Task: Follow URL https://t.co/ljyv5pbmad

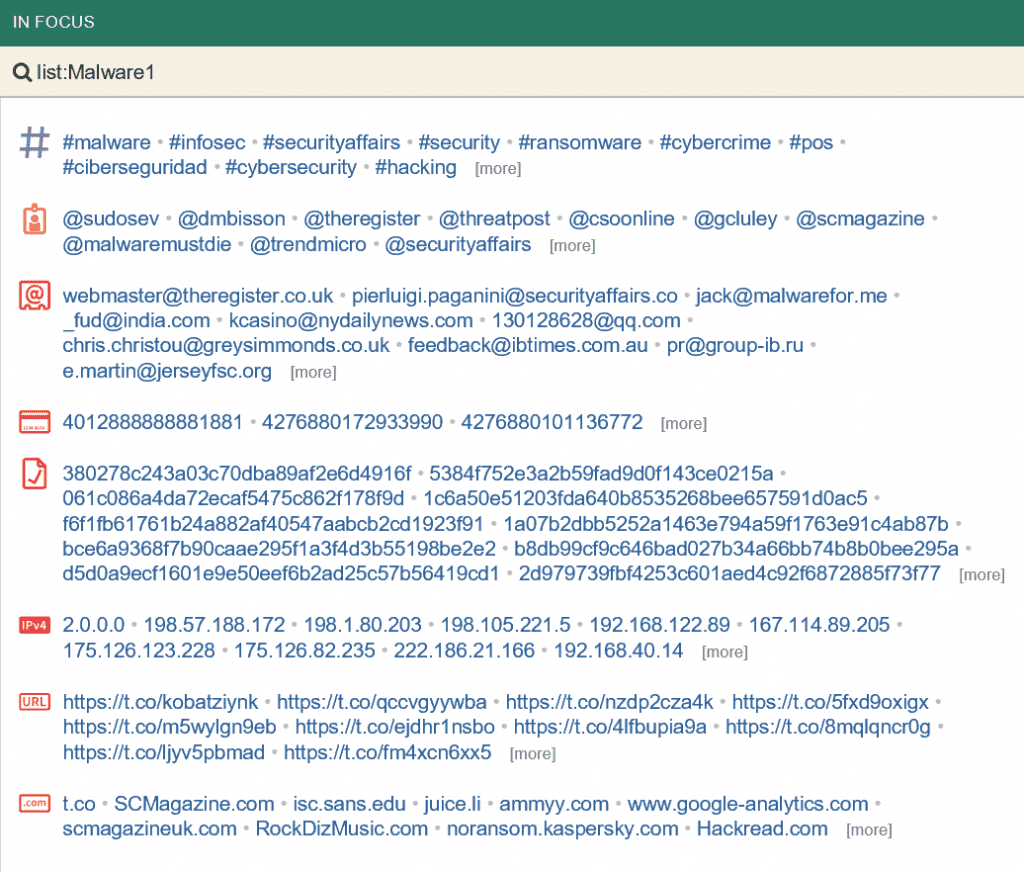Action: point(164,752)
